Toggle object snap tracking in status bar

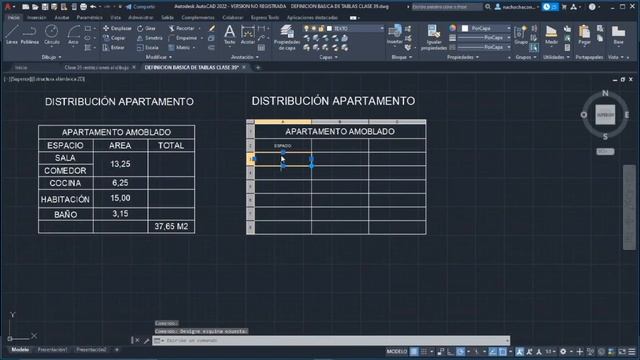[493, 351]
